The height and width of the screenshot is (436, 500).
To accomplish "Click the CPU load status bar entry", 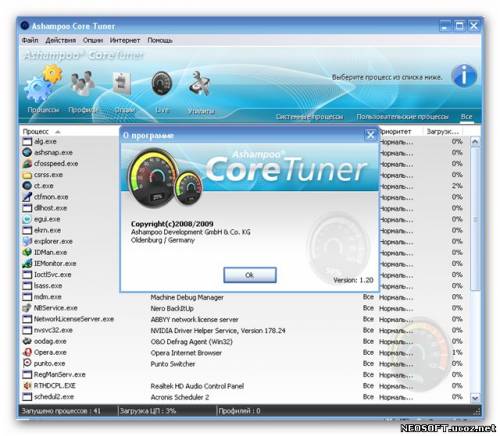I will (148, 411).
